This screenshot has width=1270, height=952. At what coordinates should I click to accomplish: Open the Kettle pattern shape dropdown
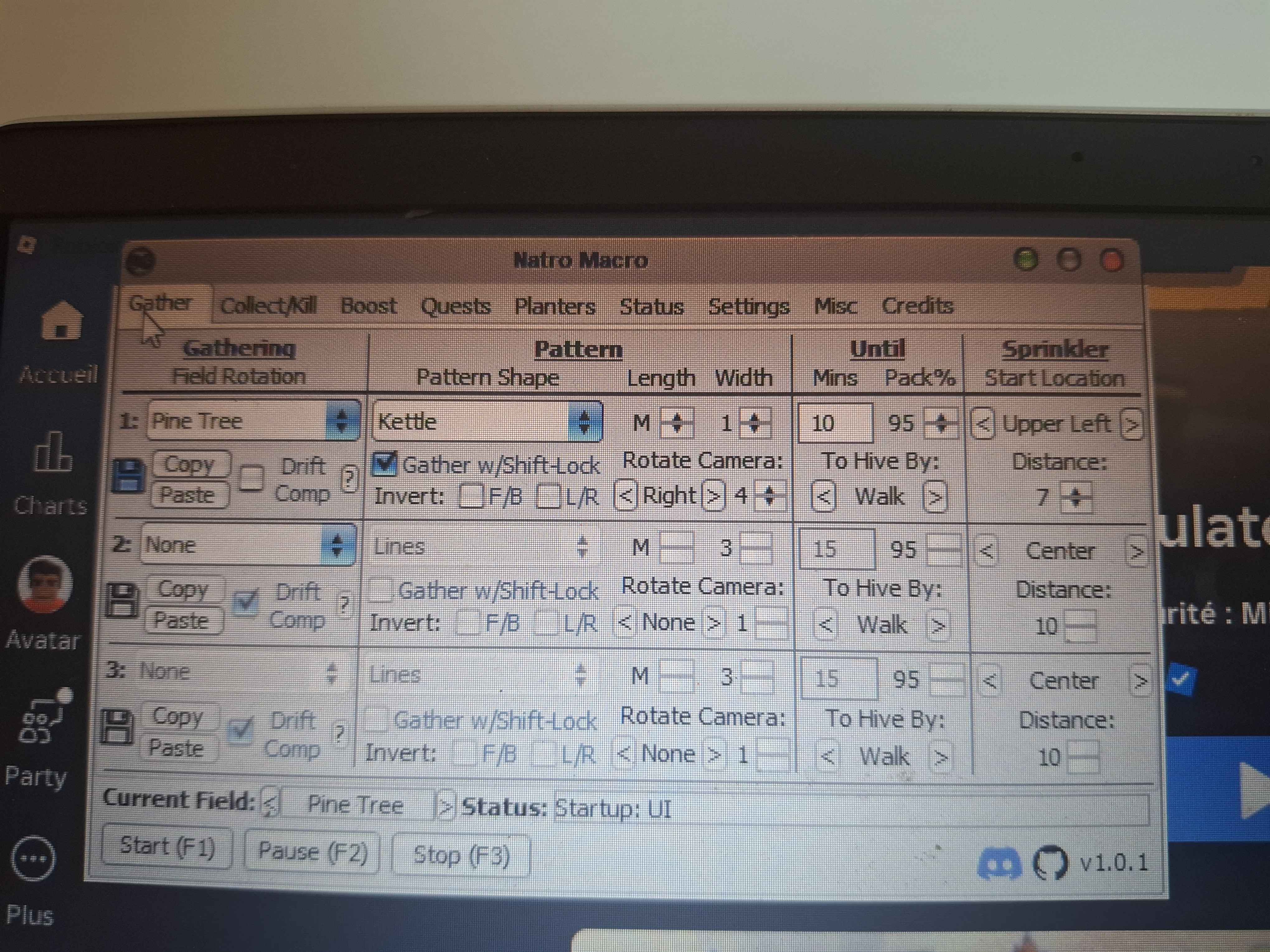pyautogui.click(x=584, y=422)
